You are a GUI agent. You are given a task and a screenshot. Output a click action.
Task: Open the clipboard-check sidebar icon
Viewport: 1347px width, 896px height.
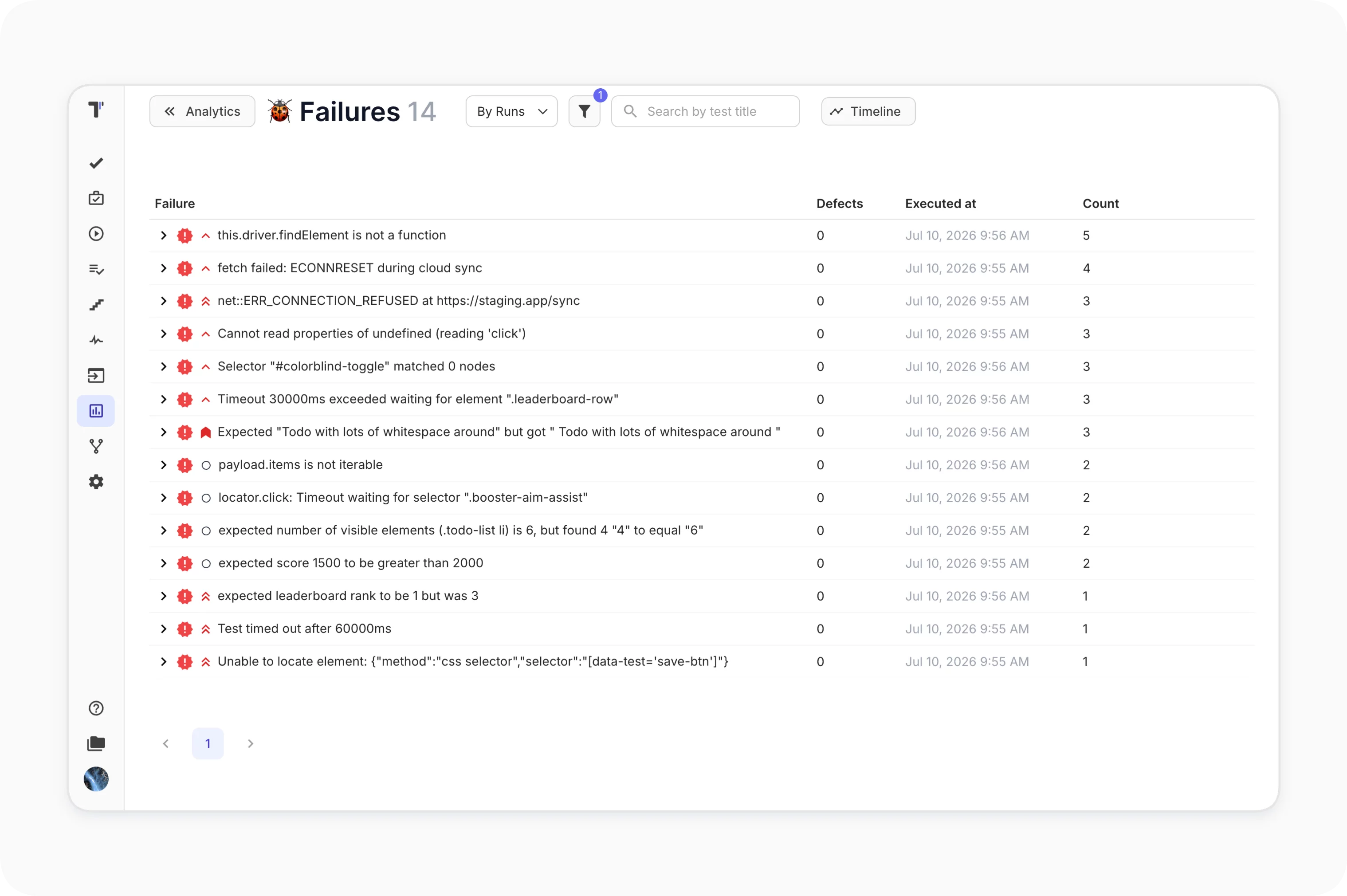coord(96,198)
